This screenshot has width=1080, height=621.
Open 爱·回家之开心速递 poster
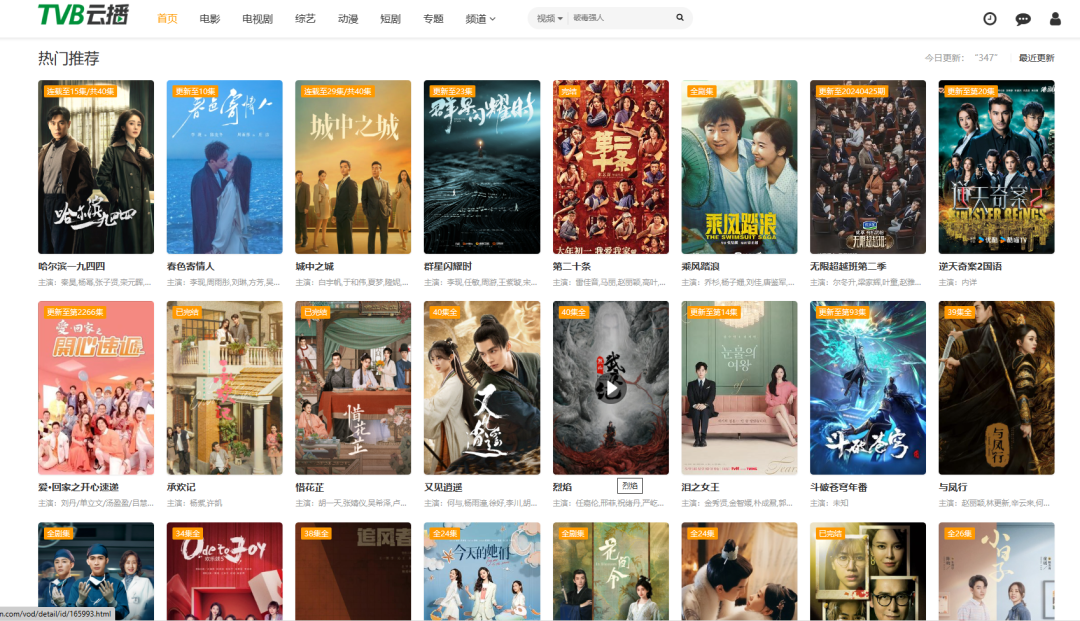pos(96,388)
